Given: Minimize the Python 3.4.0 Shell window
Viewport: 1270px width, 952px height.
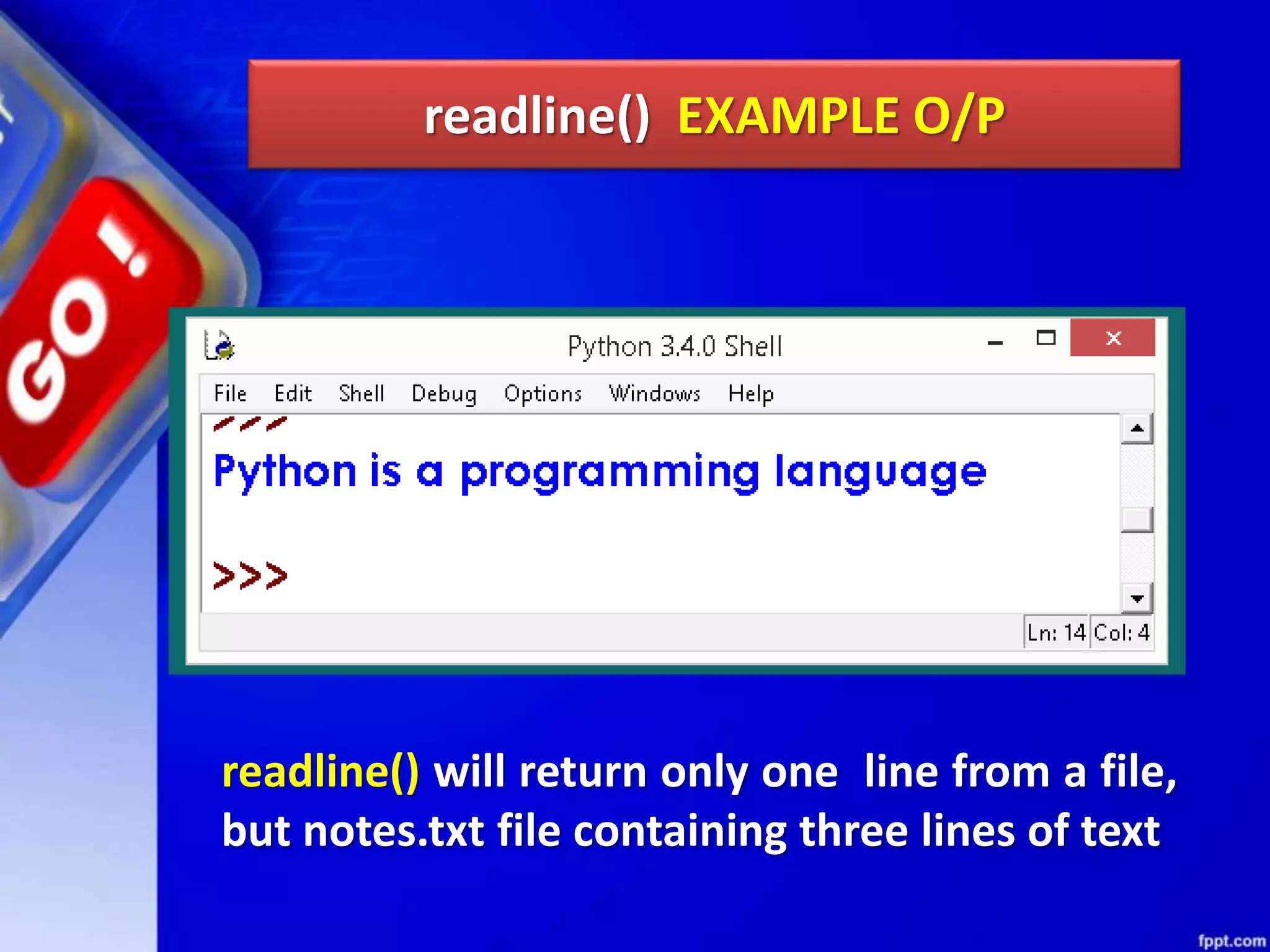Looking at the screenshot, I should pos(995,342).
